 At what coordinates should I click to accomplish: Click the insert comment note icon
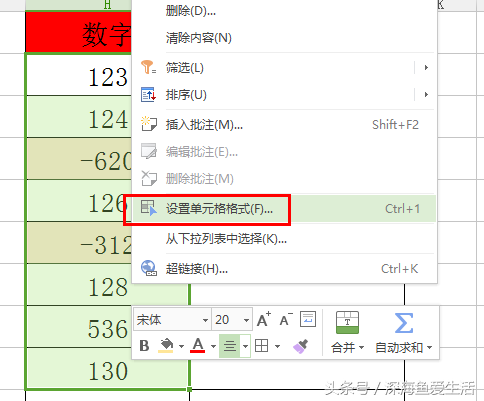(149, 124)
